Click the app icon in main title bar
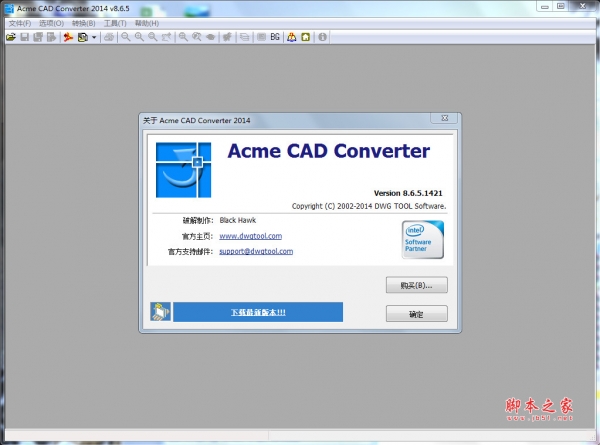 tap(9, 8)
